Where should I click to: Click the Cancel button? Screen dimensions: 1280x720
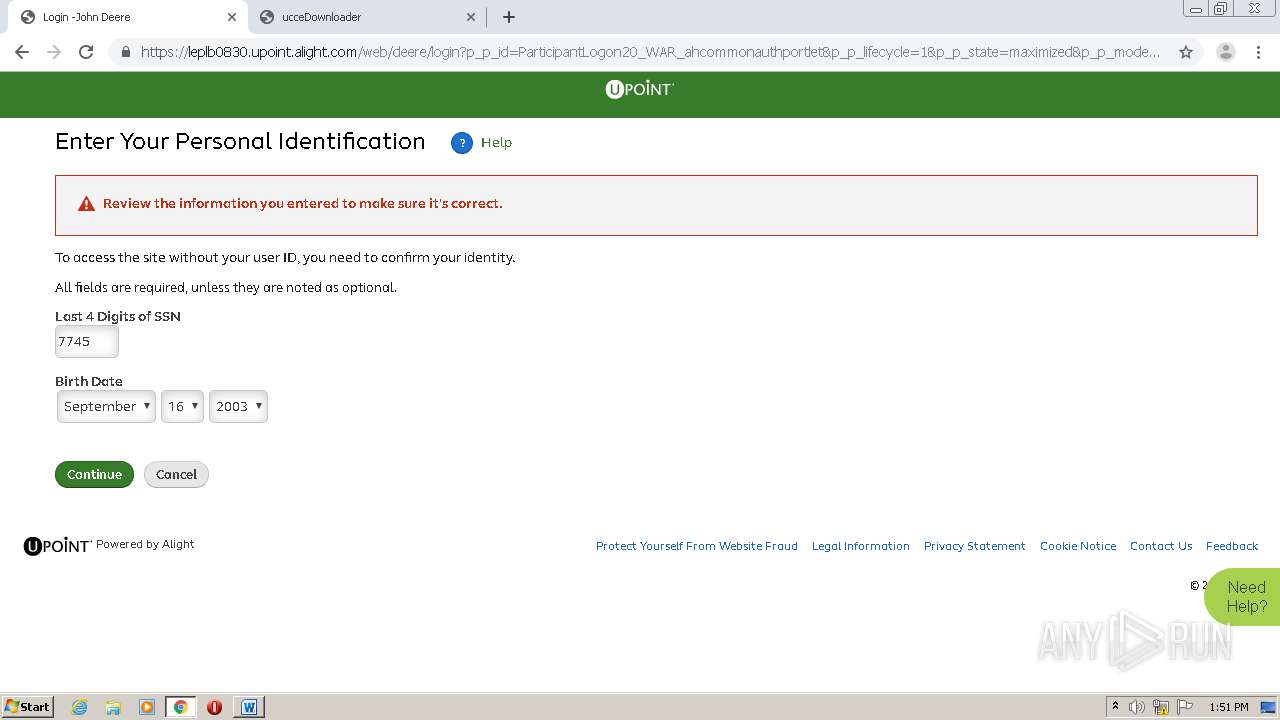(x=176, y=475)
